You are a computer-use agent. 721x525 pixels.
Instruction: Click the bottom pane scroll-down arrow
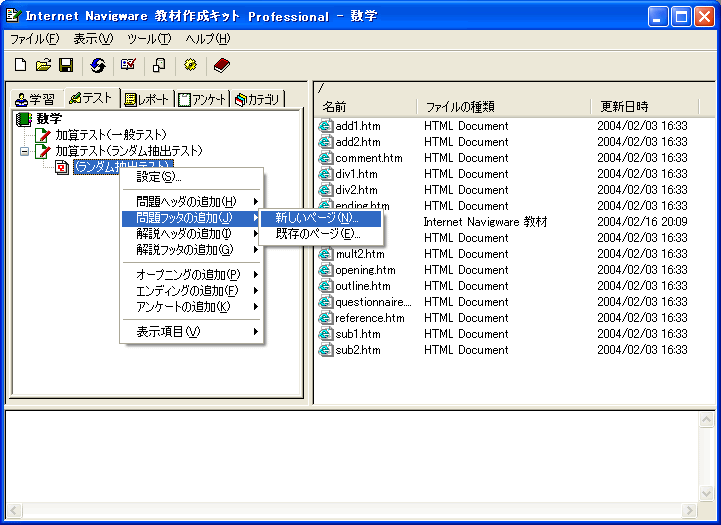706,494
